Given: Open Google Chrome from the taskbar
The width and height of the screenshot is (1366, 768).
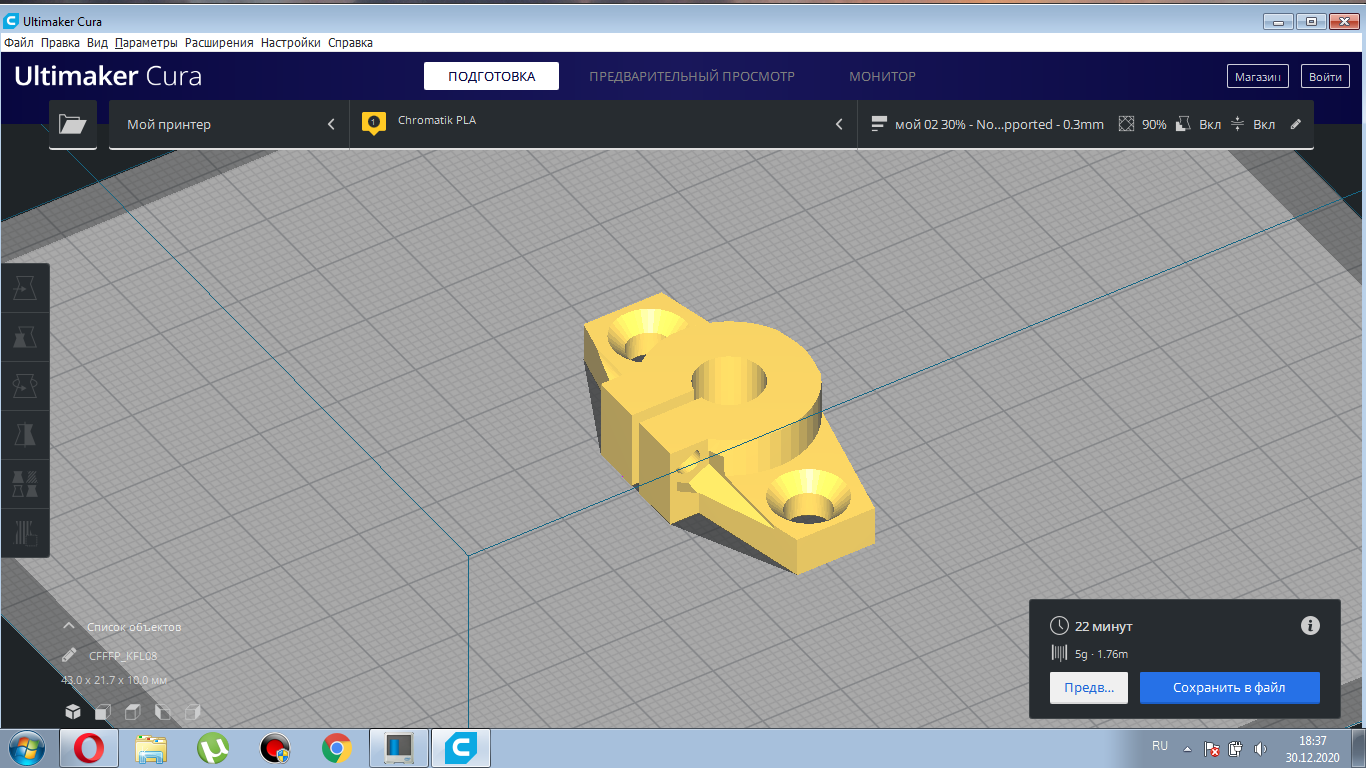Looking at the screenshot, I should (x=337, y=747).
